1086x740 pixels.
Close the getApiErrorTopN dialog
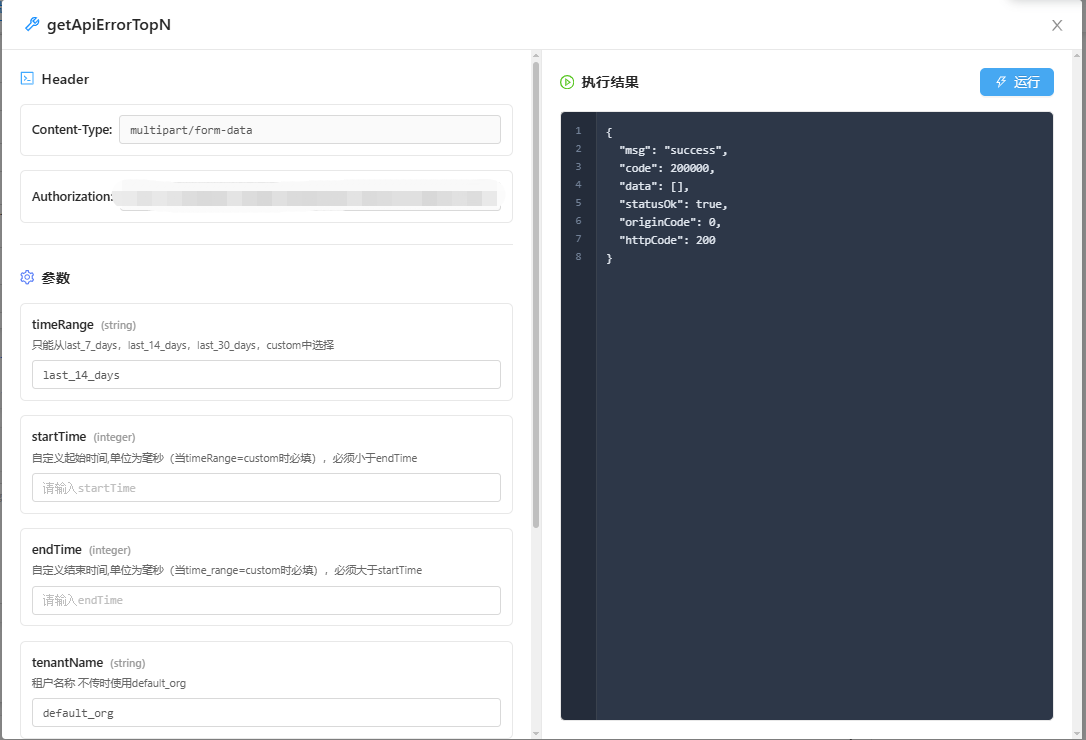[1057, 26]
